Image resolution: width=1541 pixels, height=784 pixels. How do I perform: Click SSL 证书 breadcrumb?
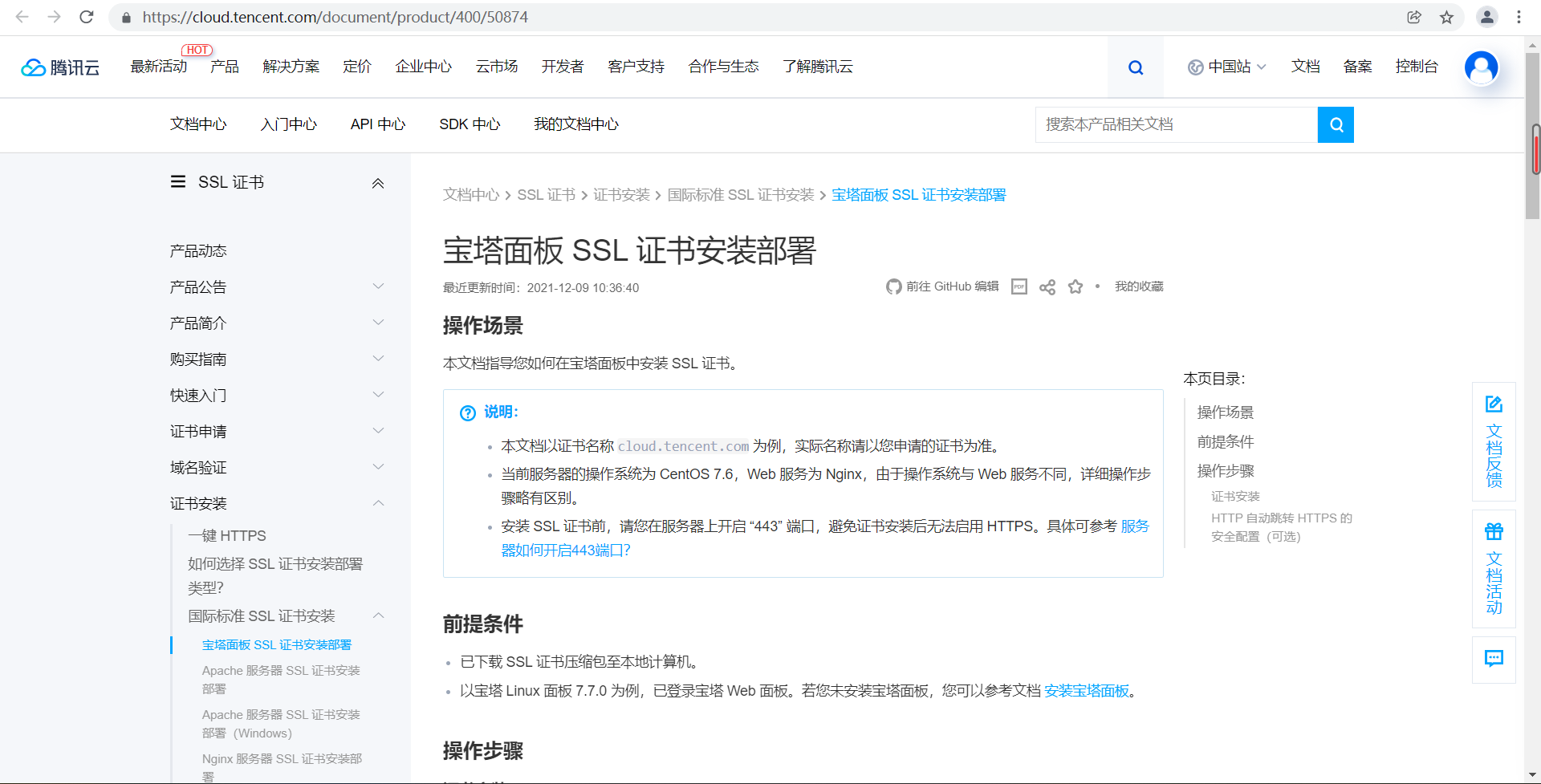pyautogui.click(x=547, y=195)
